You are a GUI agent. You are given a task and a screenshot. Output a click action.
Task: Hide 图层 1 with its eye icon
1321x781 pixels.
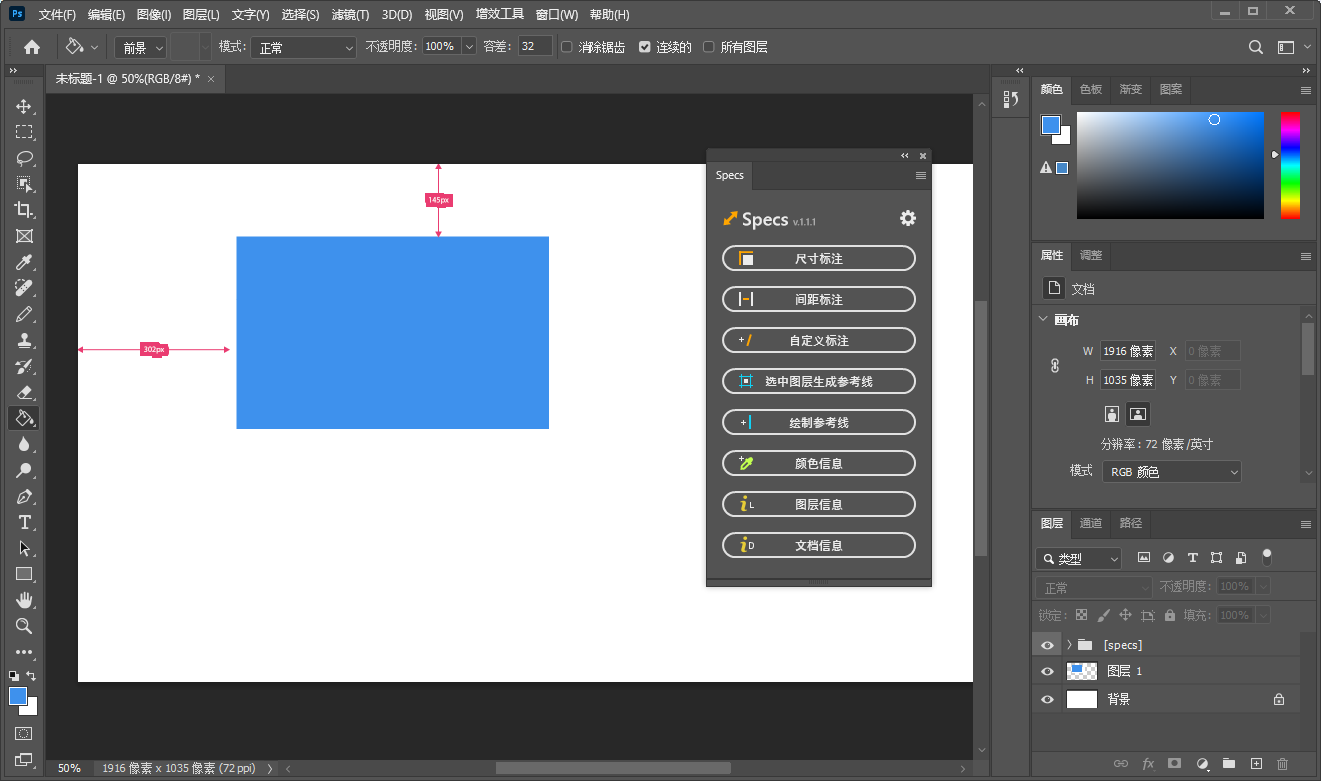(1047, 672)
